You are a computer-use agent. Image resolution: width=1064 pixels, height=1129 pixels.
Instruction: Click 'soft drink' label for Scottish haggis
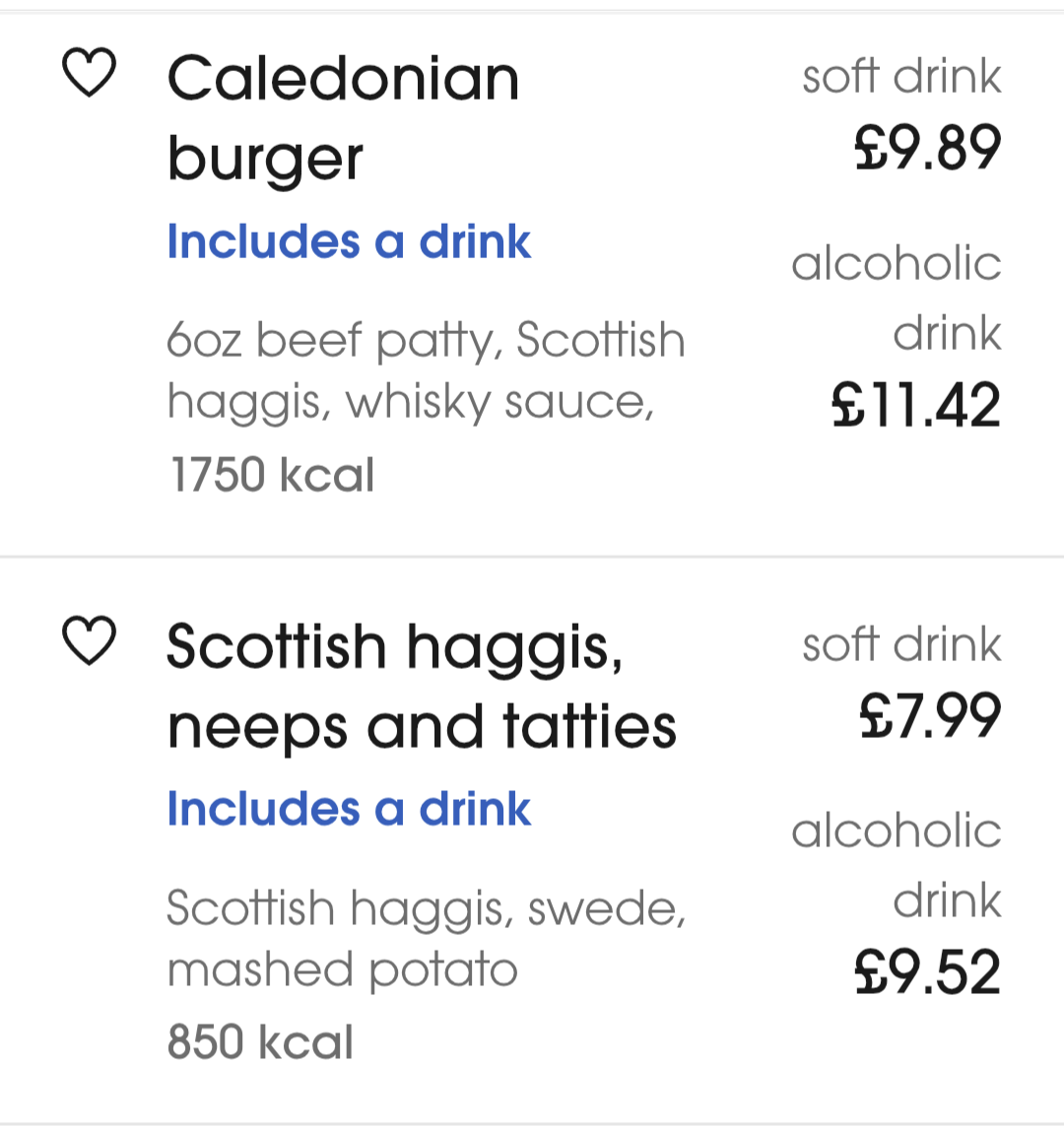[901, 644]
